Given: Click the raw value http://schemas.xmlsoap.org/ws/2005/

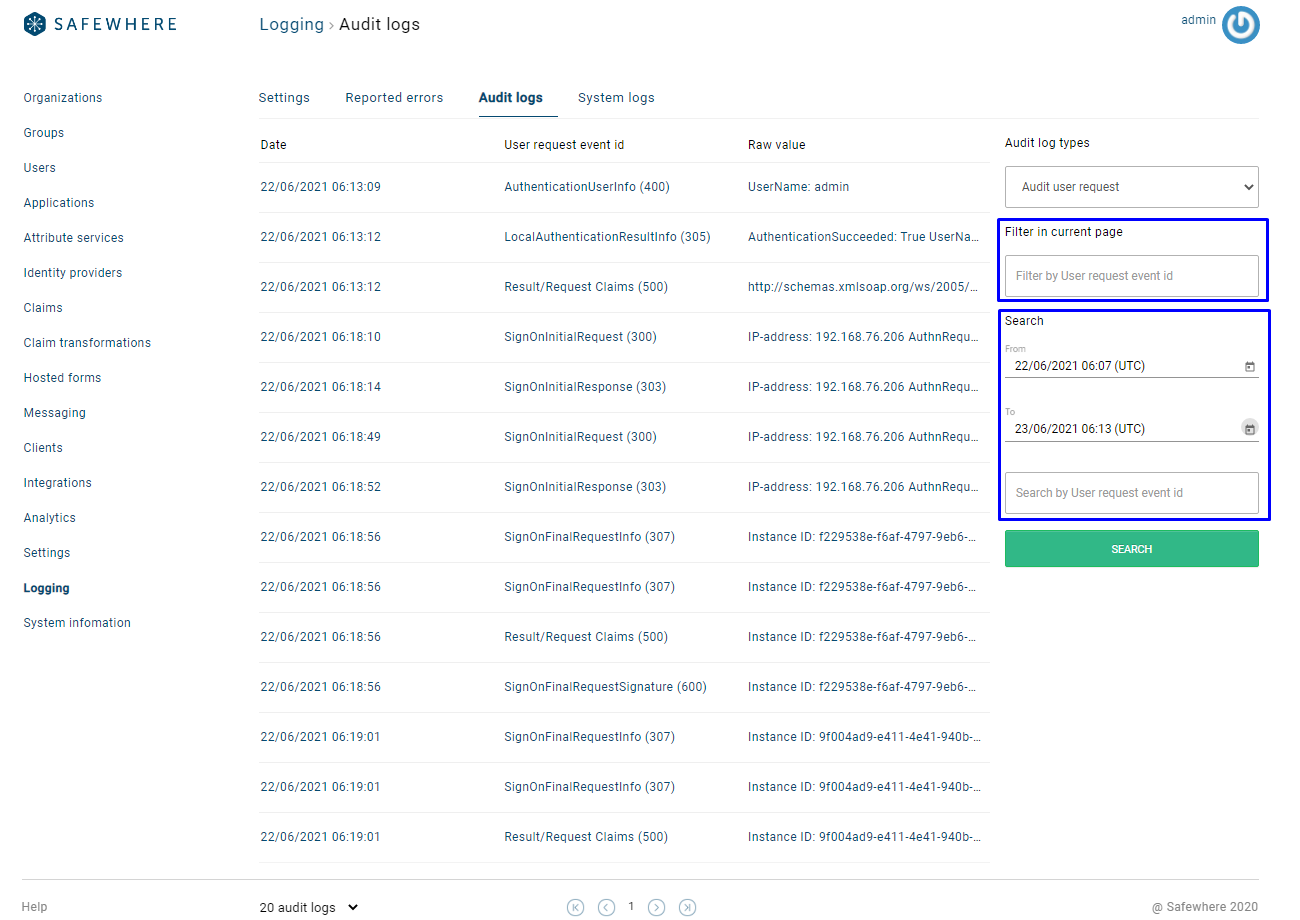Looking at the screenshot, I should click(x=864, y=287).
